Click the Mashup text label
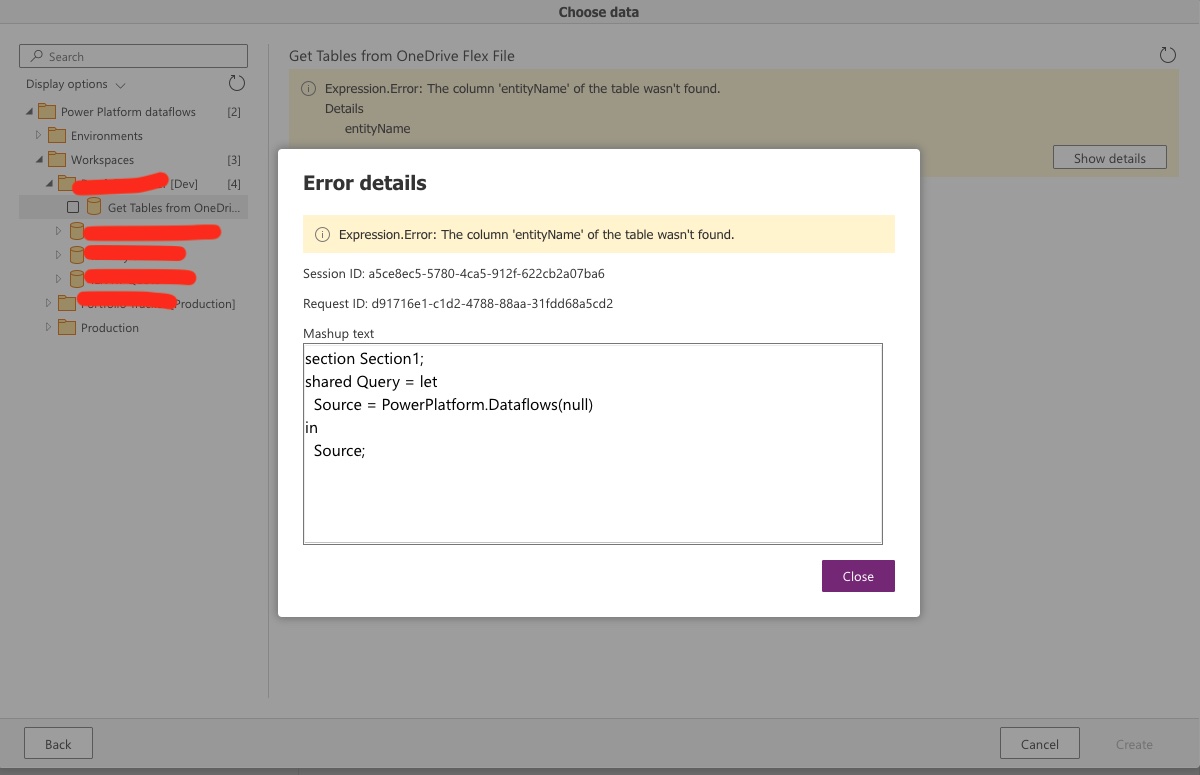Image resolution: width=1200 pixels, height=775 pixels. coord(338,333)
